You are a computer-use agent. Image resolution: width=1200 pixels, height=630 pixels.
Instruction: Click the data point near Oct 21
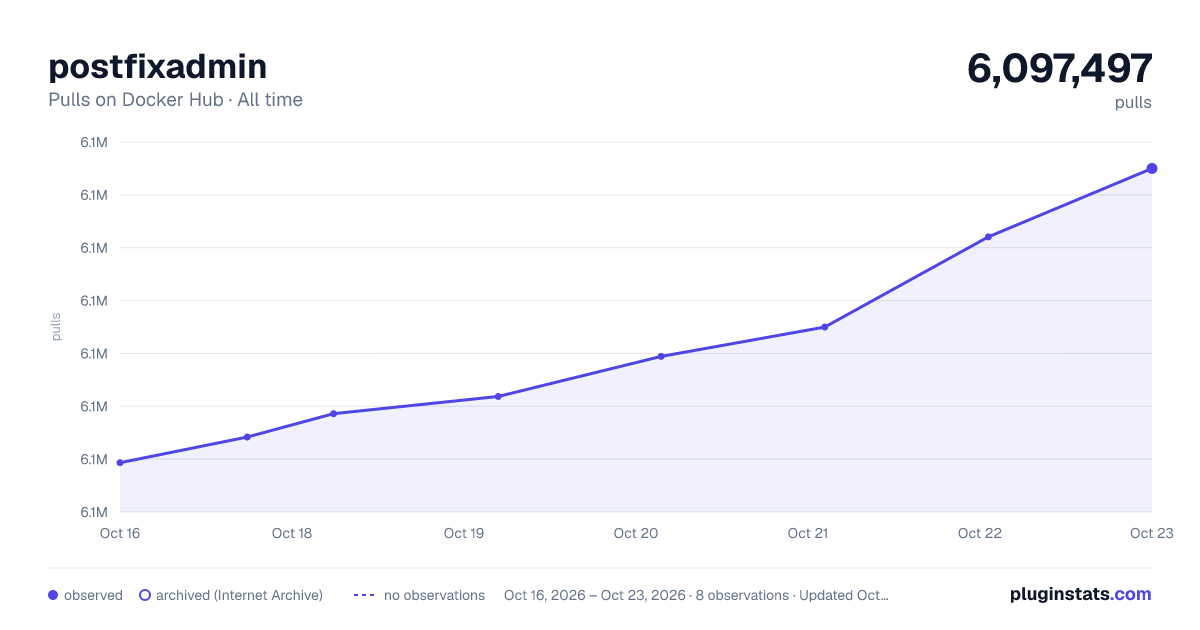coord(825,327)
